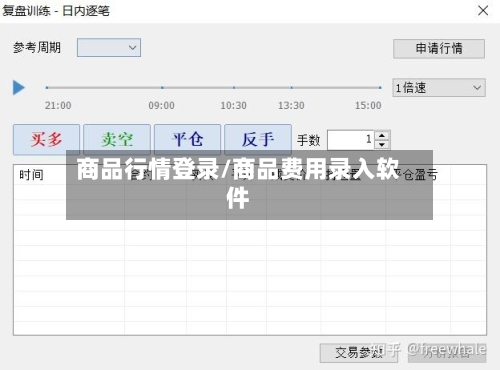Click the 平仓 button
This screenshot has height=370, width=500.
click(187, 139)
